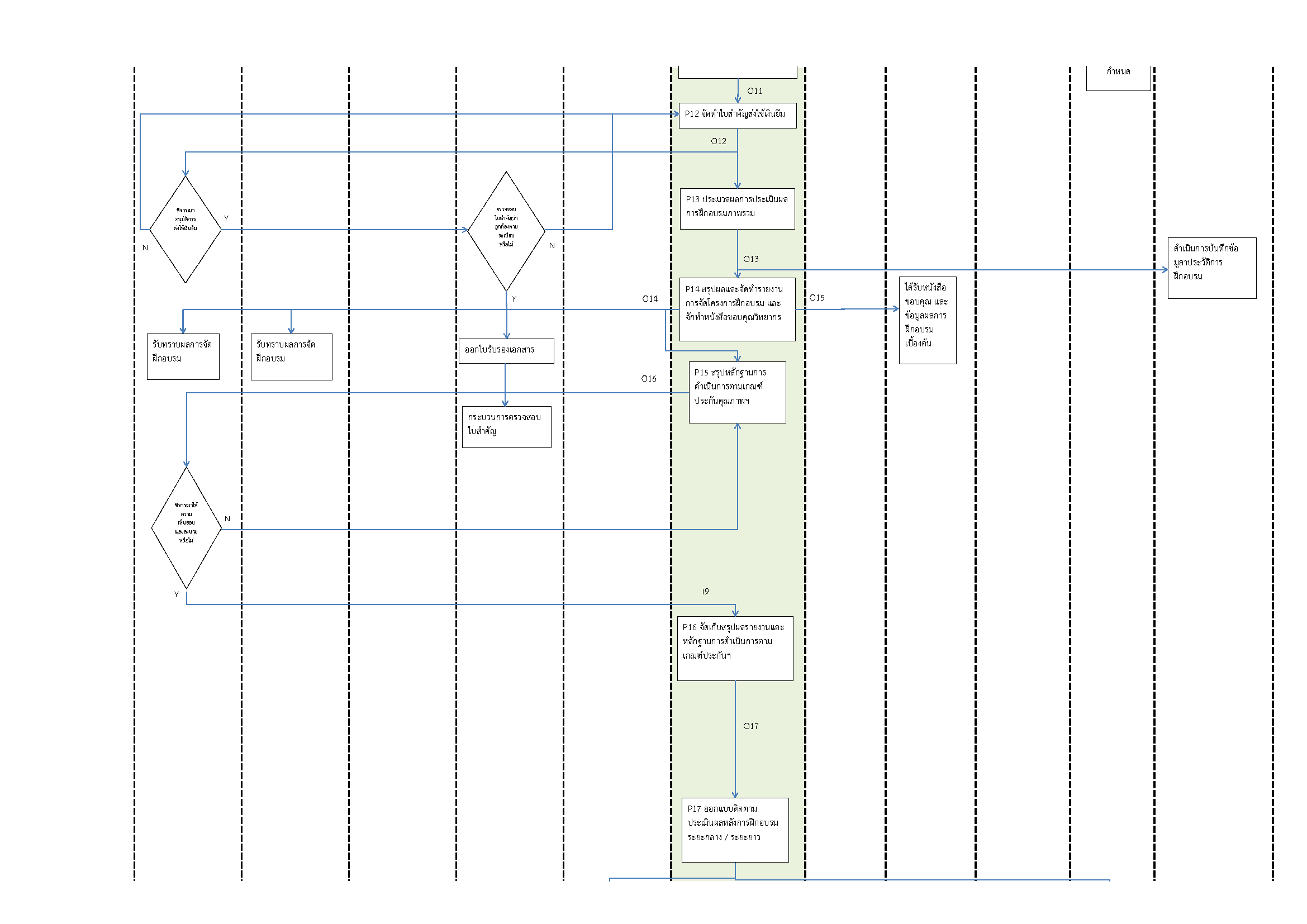Select the P13 evaluation summary box
1307x924 pixels.
point(737,209)
